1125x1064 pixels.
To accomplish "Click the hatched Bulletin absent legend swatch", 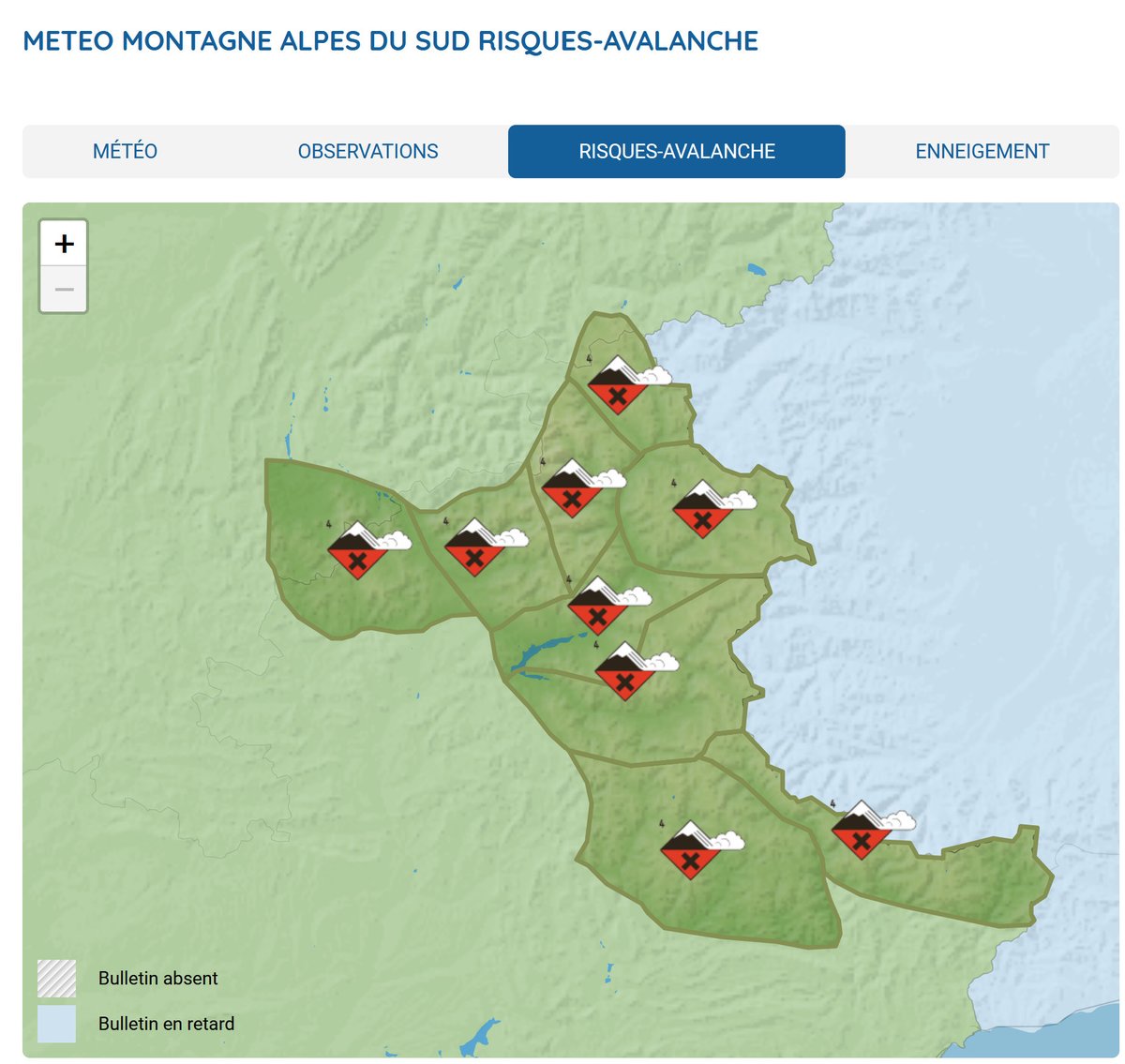I will (55, 977).
